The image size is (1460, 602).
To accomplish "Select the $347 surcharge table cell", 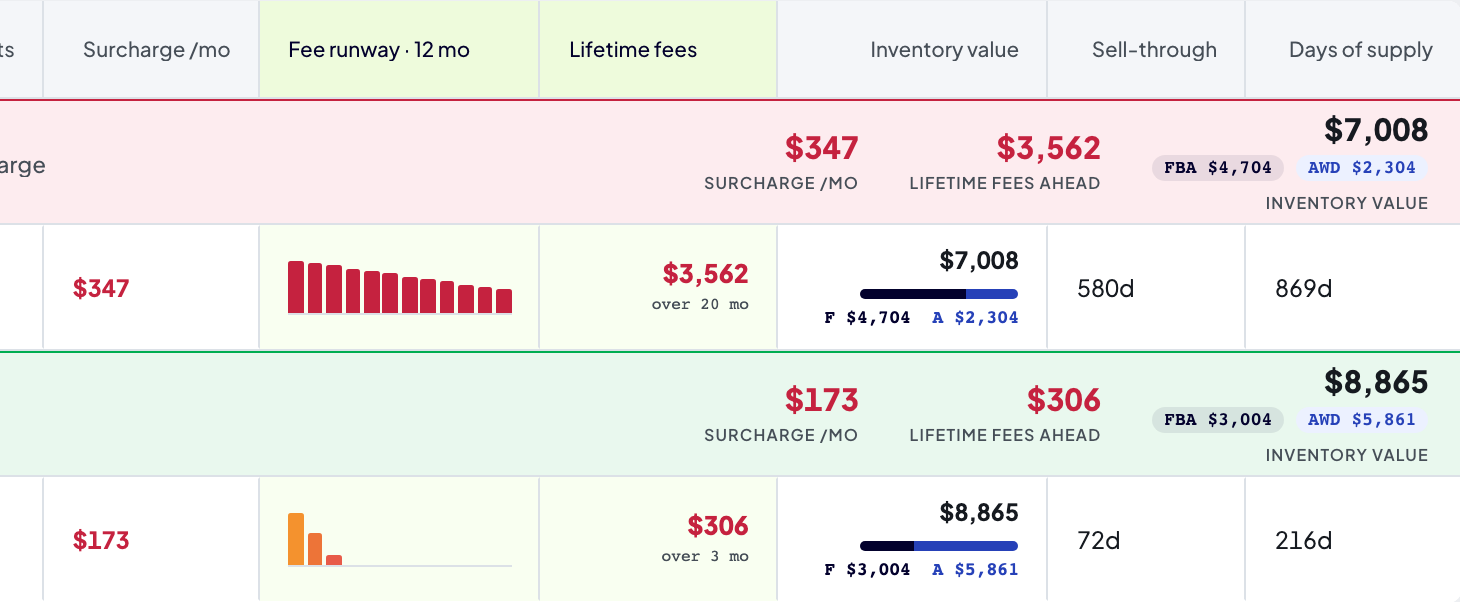I will pos(151,288).
